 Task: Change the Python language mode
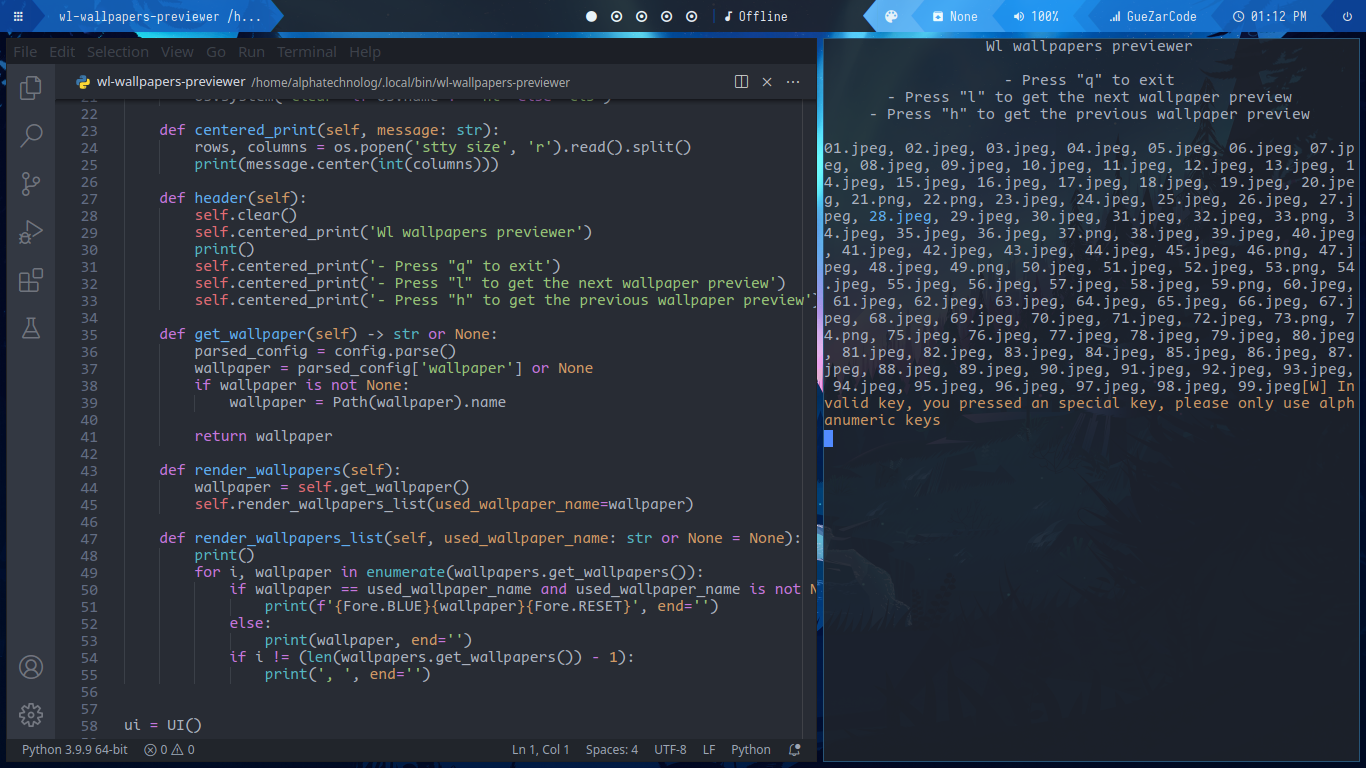point(751,750)
